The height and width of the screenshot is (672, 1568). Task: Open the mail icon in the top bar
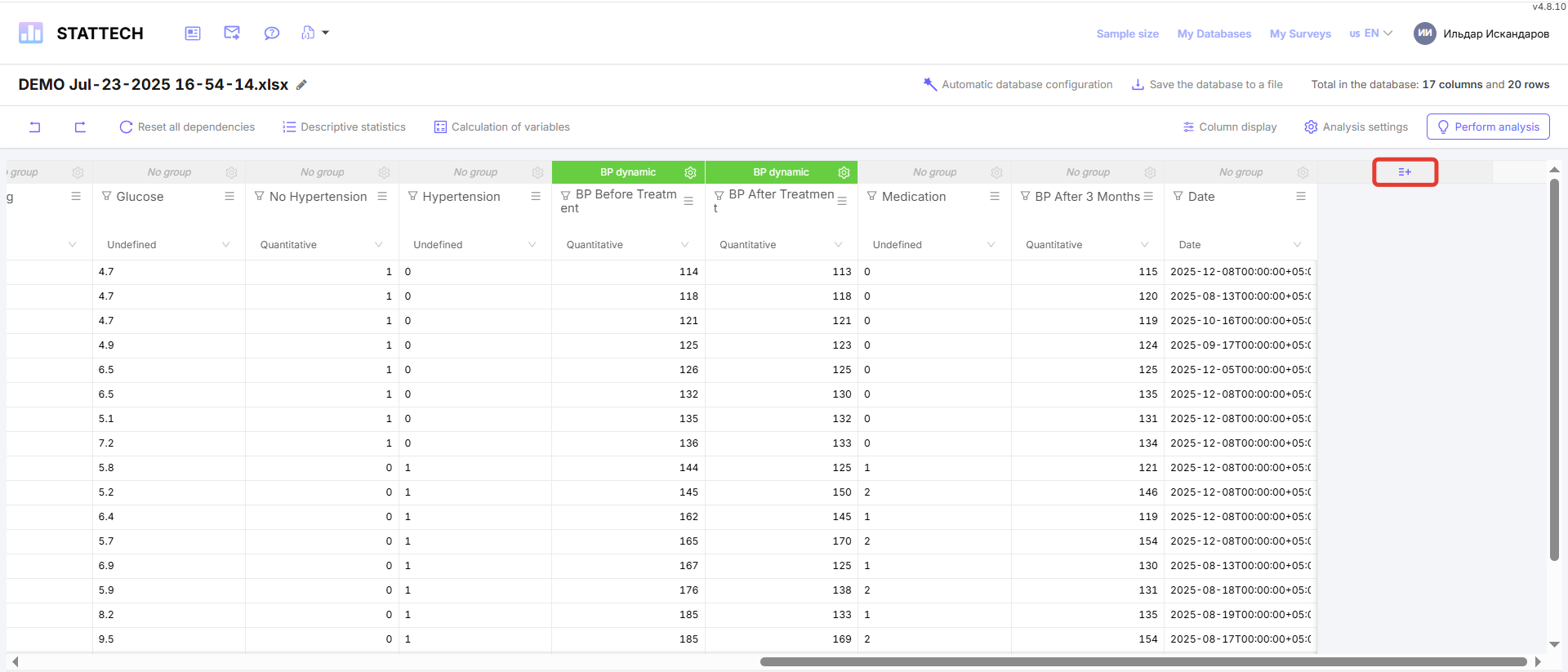[232, 33]
